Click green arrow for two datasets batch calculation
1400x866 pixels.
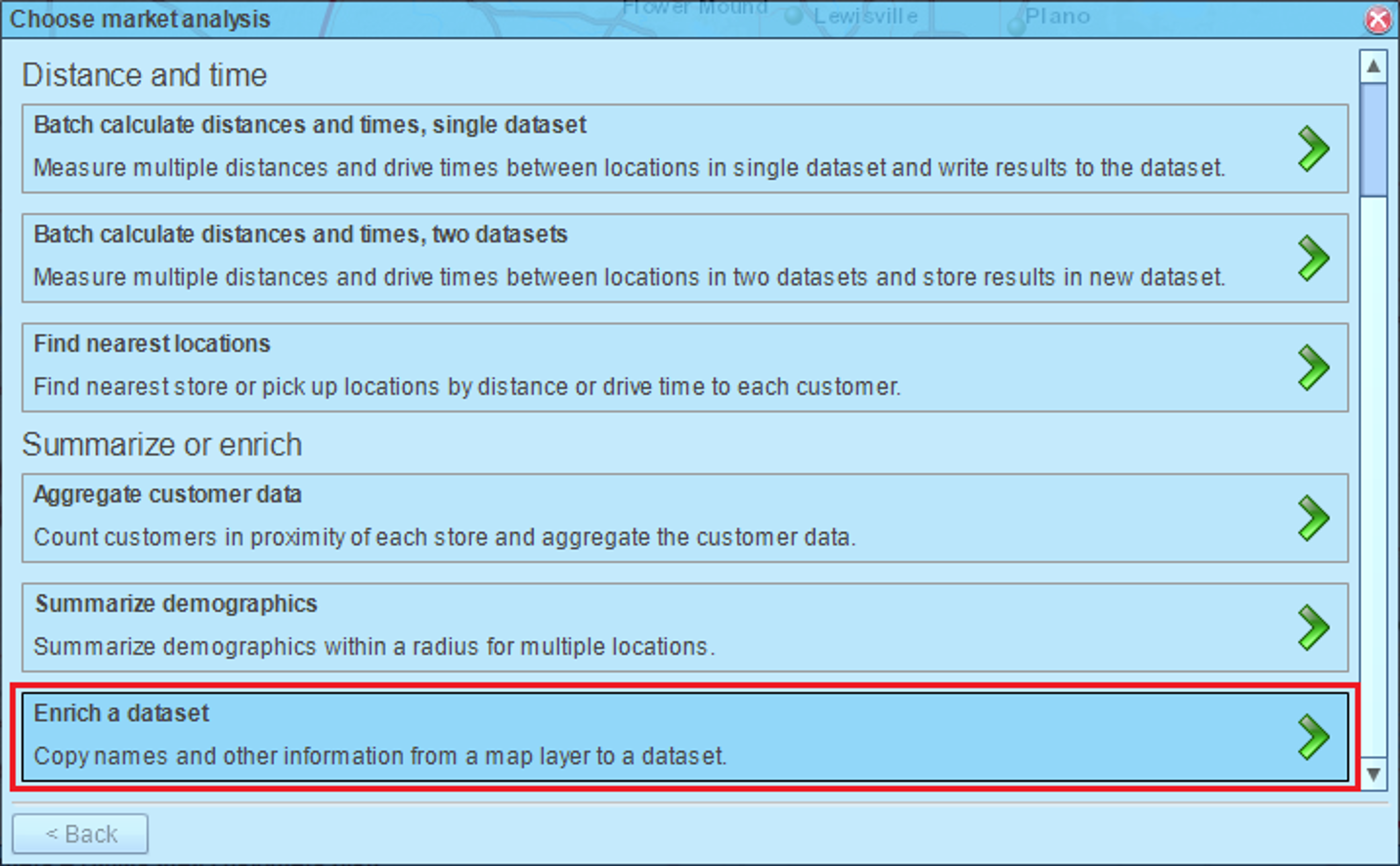(1313, 259)
